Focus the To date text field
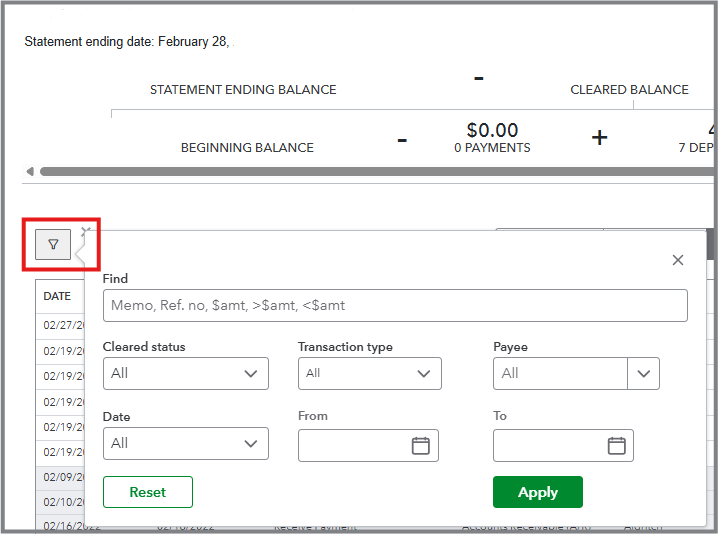 pyautogui.click(x=549, y=446)
